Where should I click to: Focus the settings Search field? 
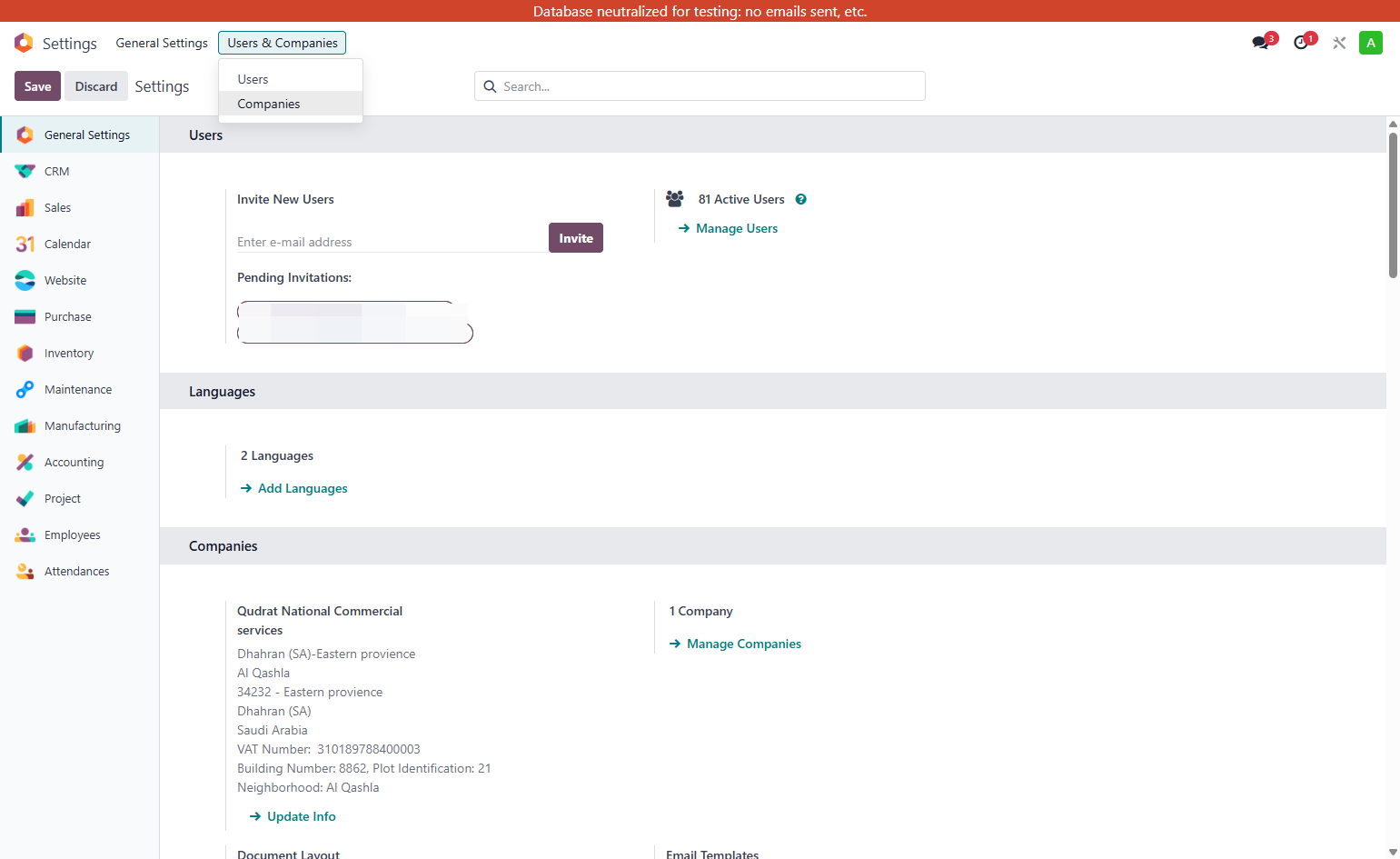point(700,86)
